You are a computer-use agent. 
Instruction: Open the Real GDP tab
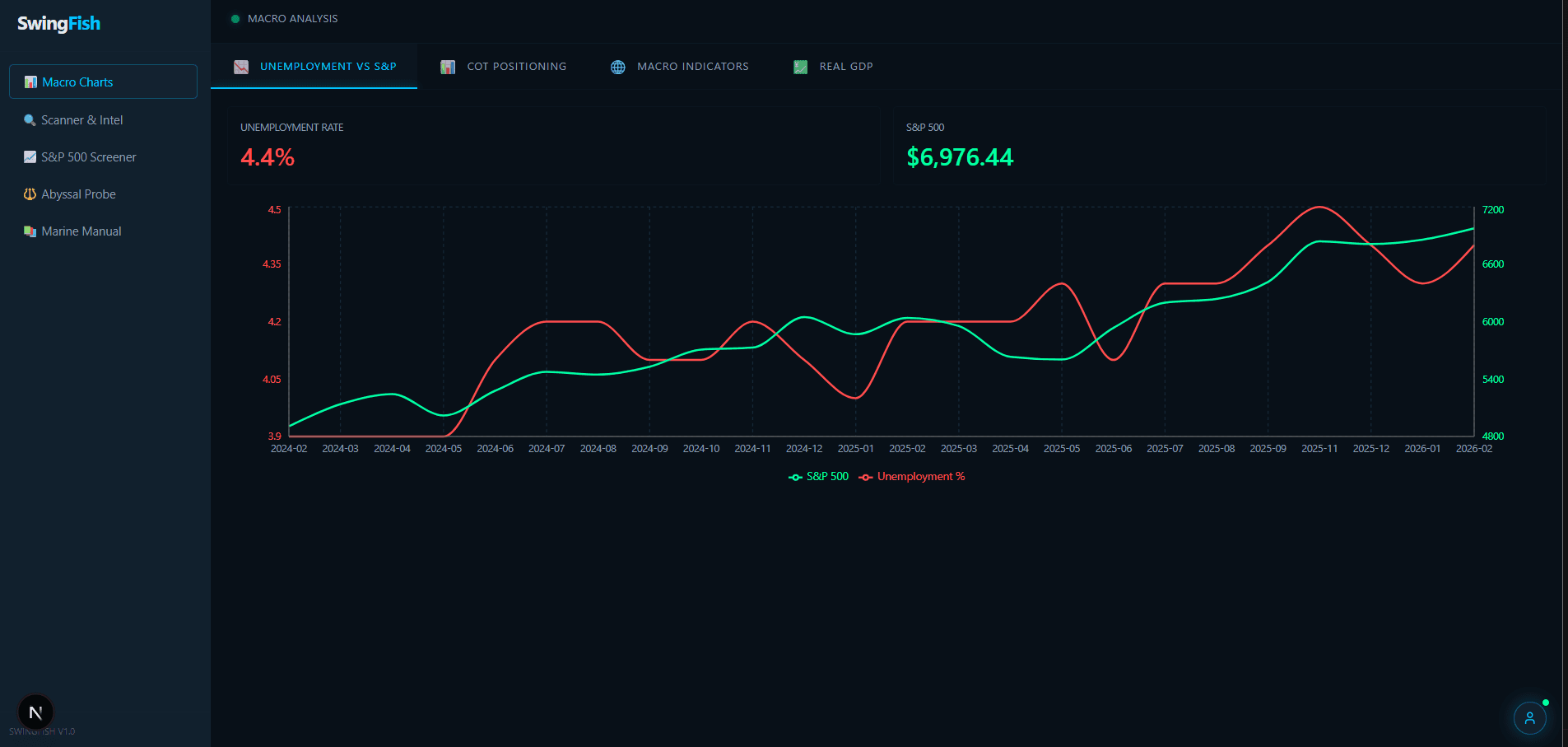[x=833, y=67]
